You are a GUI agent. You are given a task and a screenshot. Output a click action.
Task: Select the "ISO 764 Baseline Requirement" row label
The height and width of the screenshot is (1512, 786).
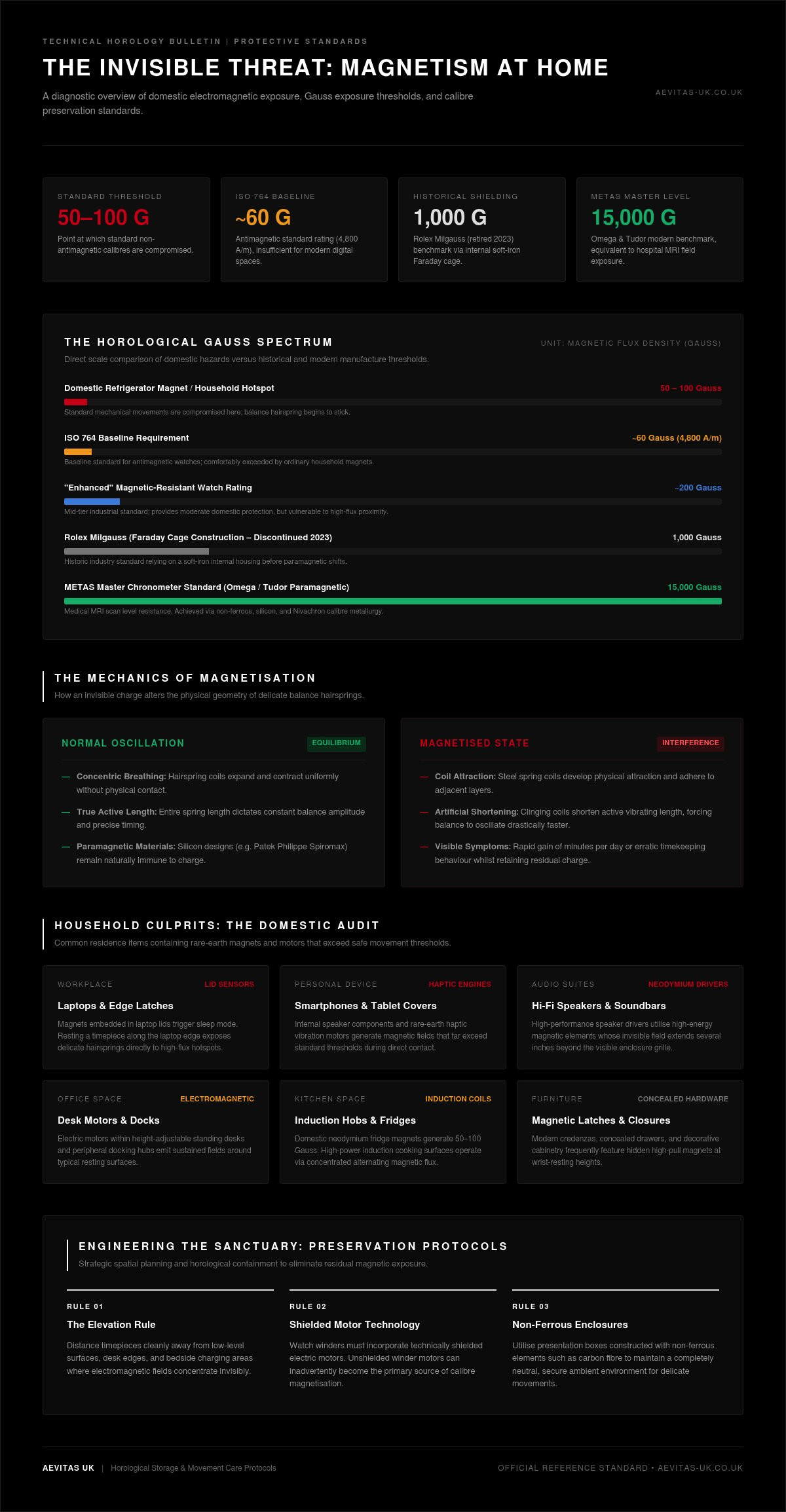pyautogui.click(x=126, y=438)
